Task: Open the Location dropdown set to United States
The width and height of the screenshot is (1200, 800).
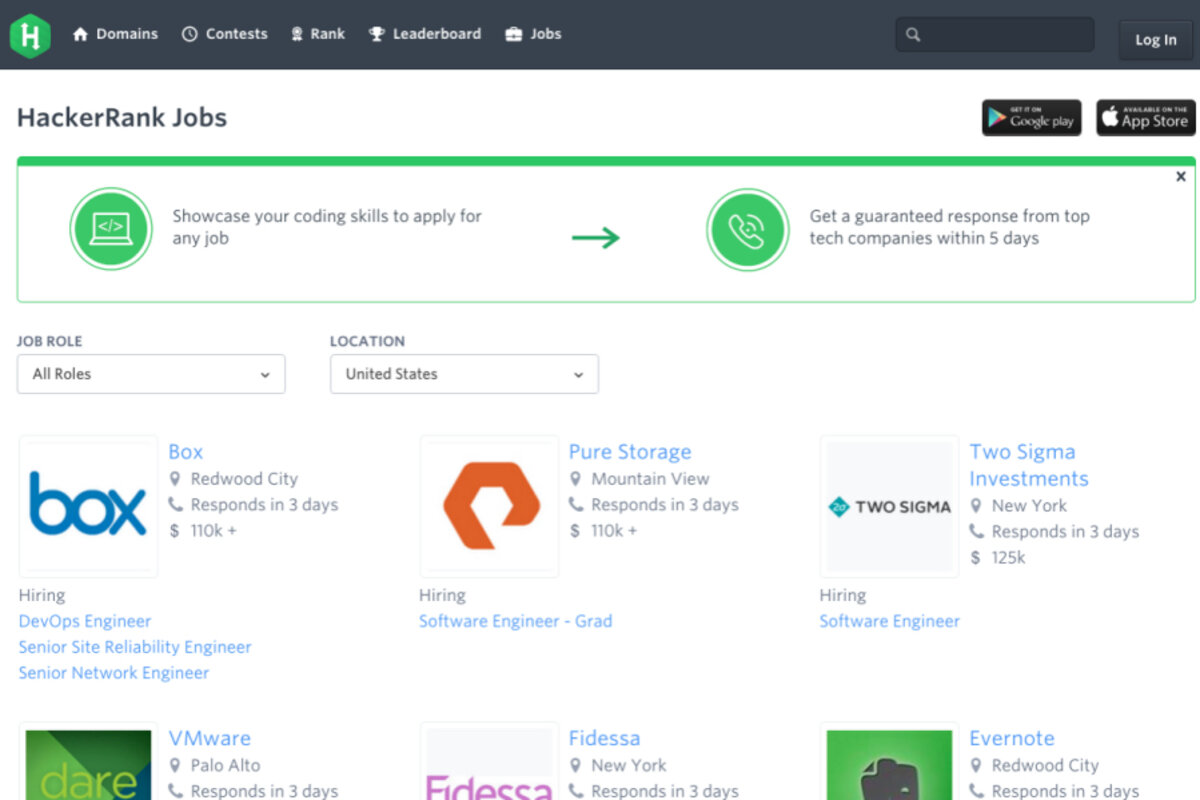Action: coord(464,374)
